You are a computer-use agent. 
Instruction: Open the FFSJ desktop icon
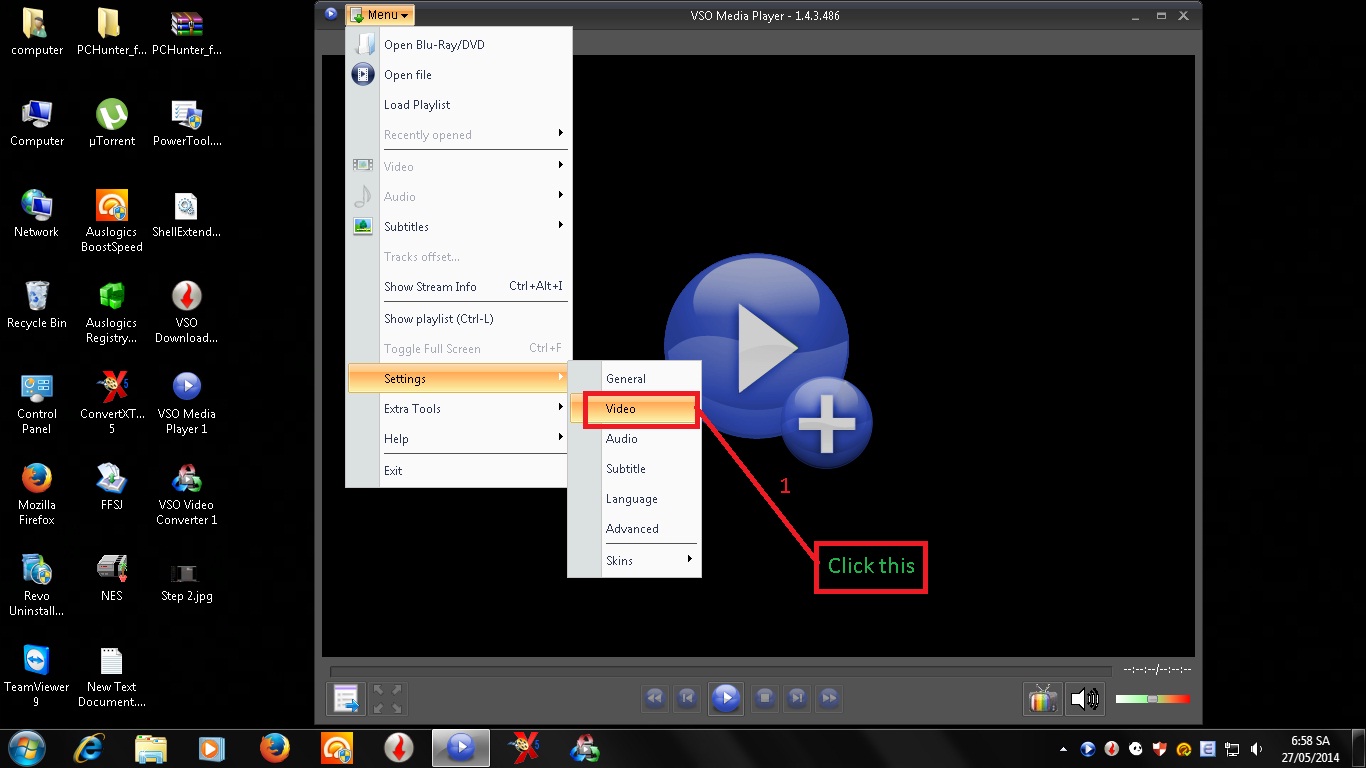coord(112,485)
